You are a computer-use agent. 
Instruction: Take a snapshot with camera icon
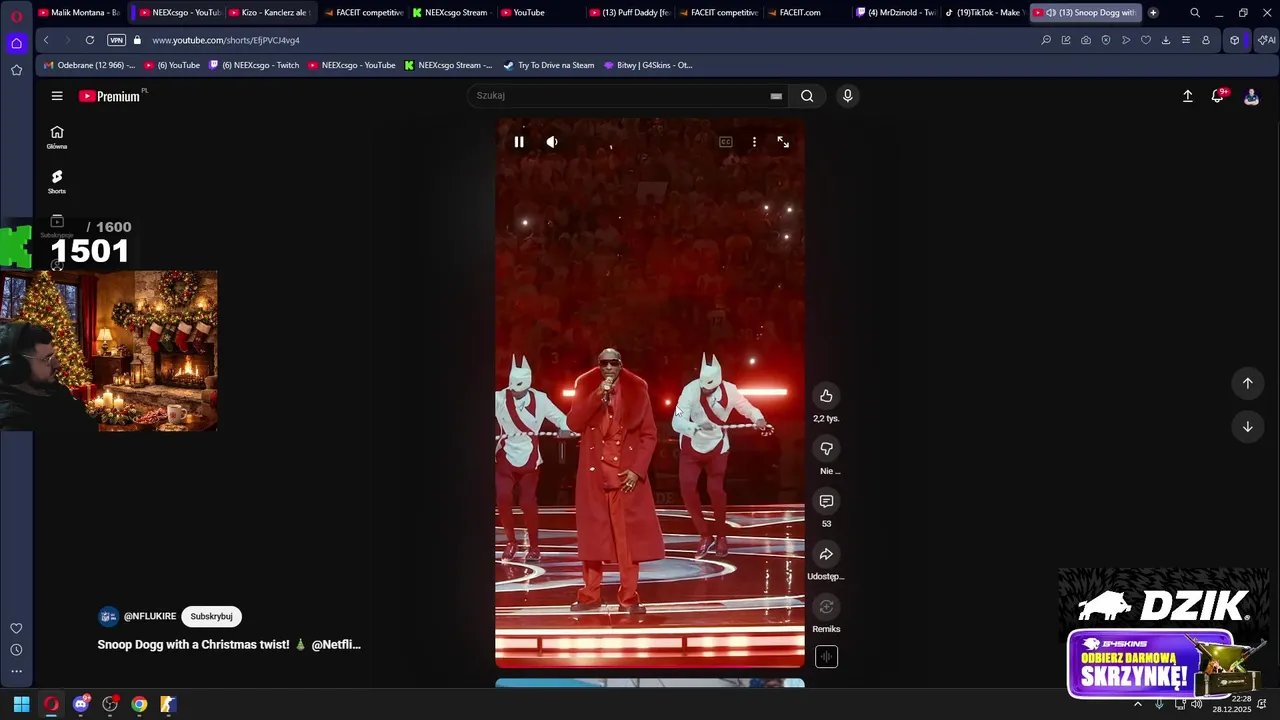[1086, 40]
